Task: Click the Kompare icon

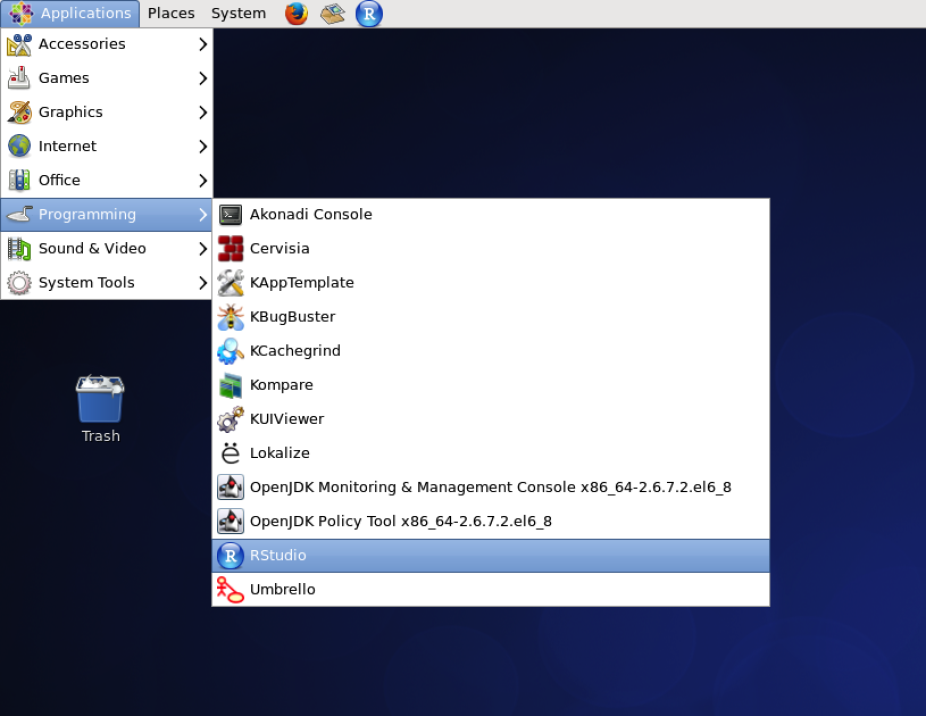Action: pyautogui.click(x=230, y=385)
